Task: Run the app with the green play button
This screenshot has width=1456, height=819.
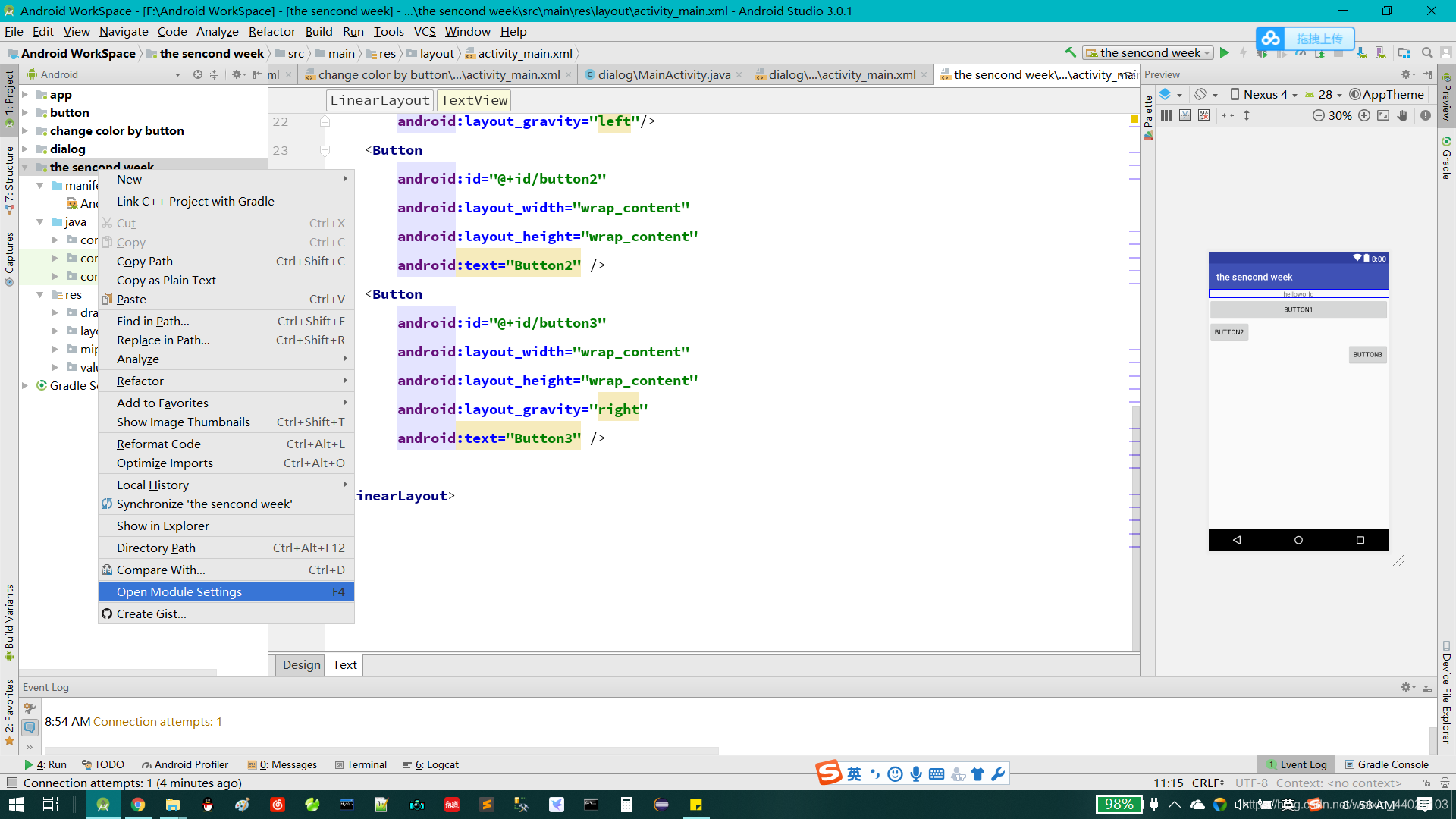Action: tap(1224, 53)
